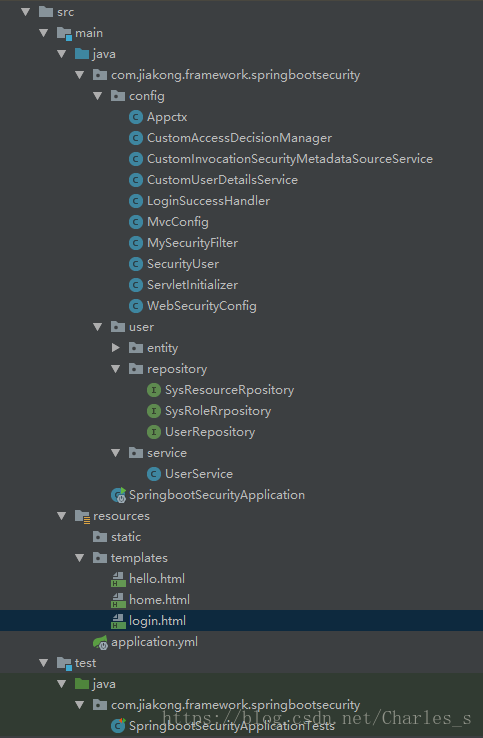Select CustomInvocationSecurityMetadataSourceService file
This screenshot has height=738, width=483.
click(x=290, y=159)
